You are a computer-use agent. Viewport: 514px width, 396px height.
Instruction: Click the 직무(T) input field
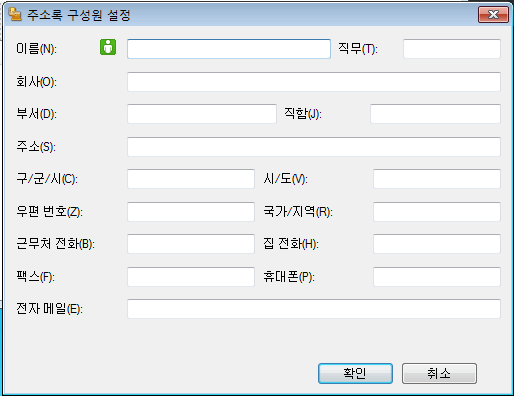(x=452, y=49)
